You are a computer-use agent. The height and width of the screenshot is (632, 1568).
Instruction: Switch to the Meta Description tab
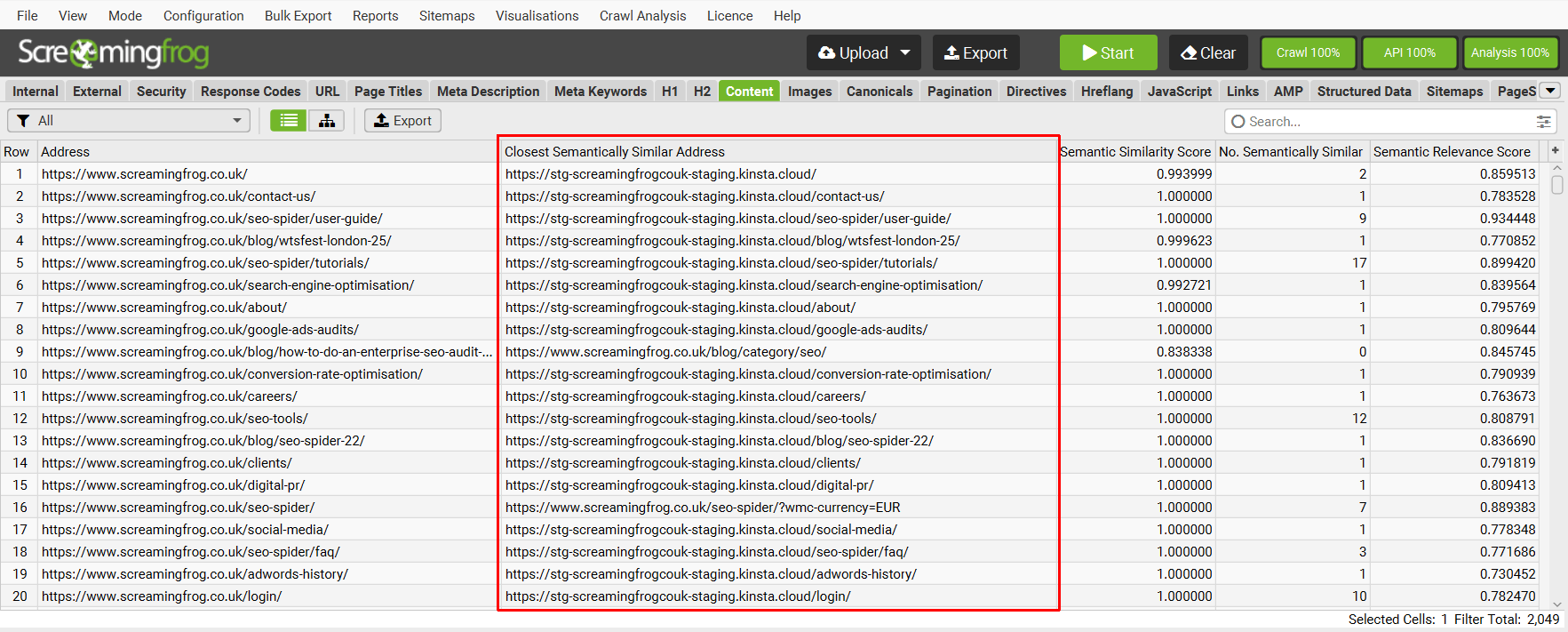pyautogui.click(x=488, y=91)
